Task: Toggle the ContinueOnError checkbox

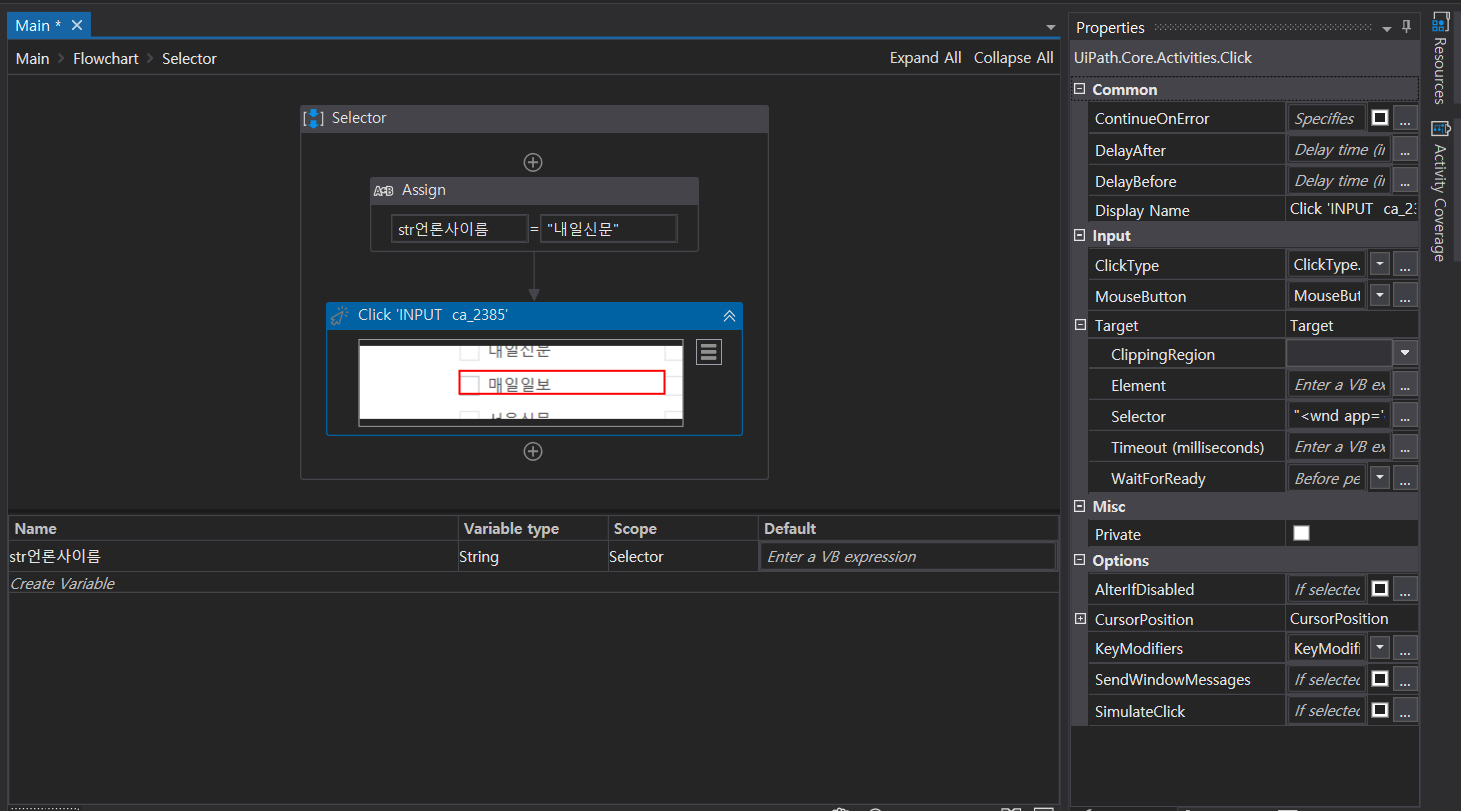Action: tap(1380, 118)
